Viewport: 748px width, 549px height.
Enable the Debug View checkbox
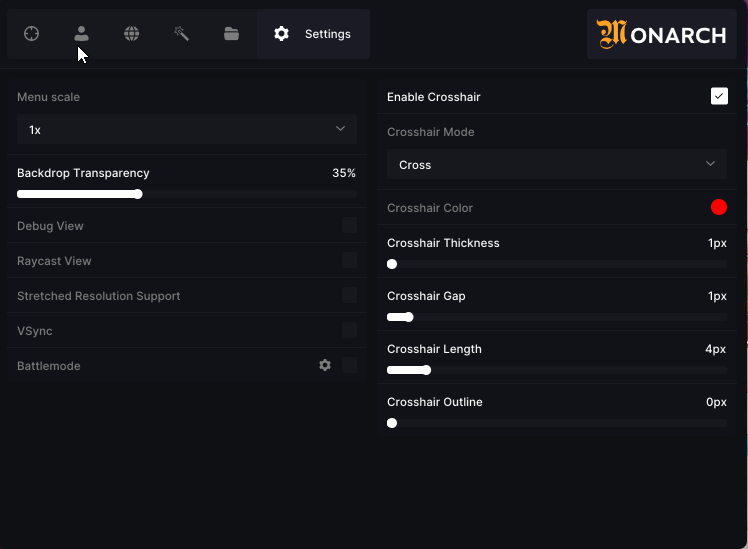349,225
